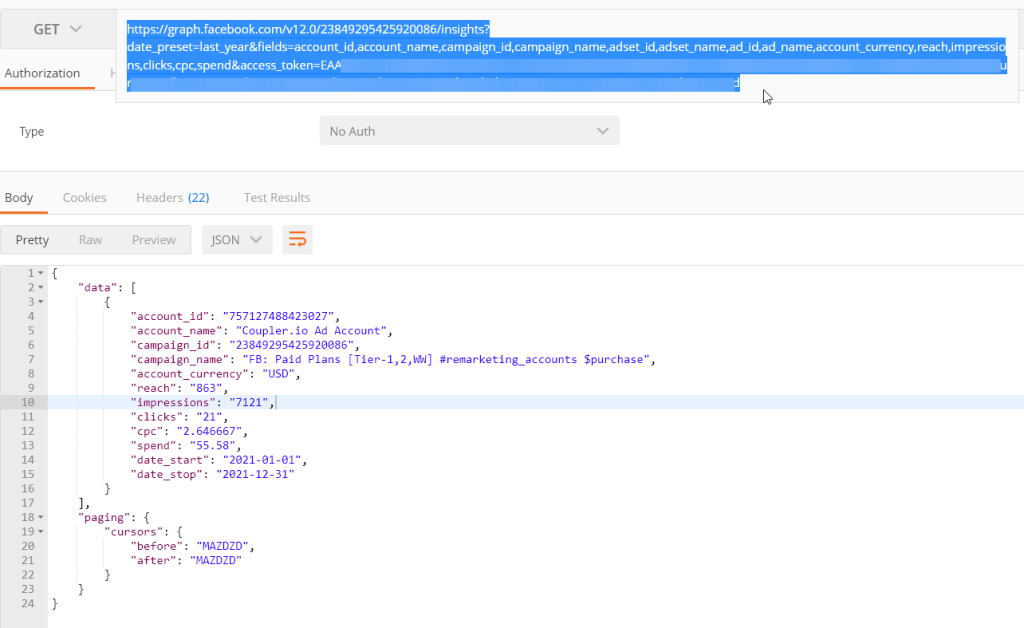Open the JSON format dropdown
Image resolution: width=1024 pixels, height=628 pixels.
236,239
